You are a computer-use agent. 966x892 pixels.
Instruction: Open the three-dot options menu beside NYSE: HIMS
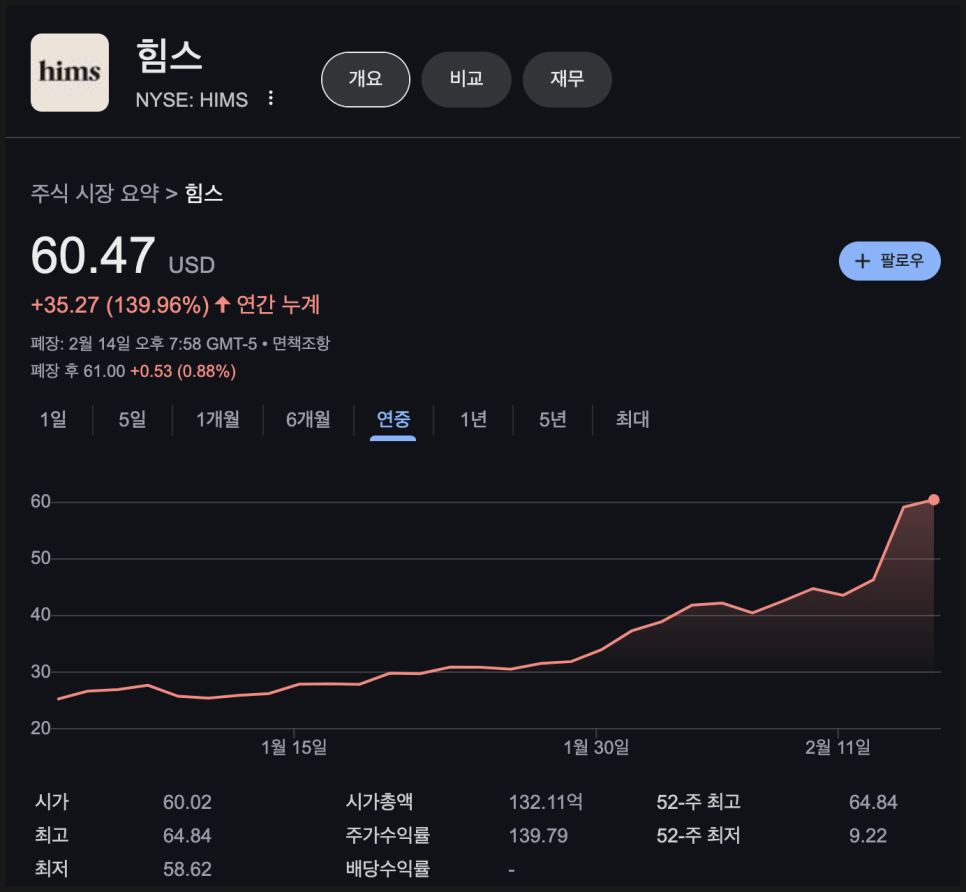[x=270, y=99]
